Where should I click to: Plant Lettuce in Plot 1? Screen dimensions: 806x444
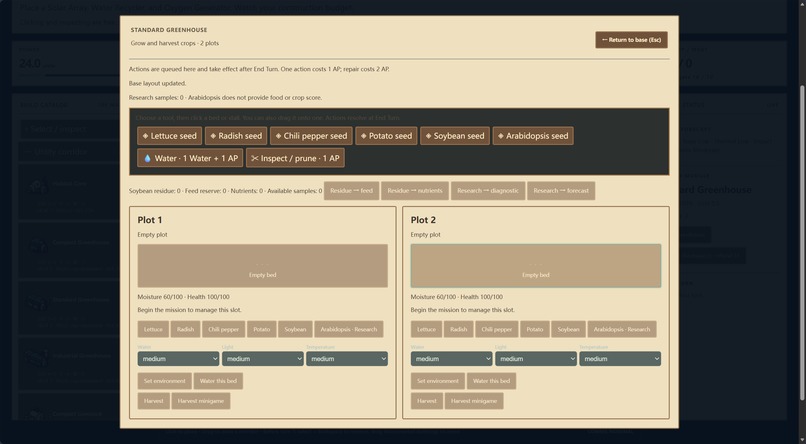tap(153, 329)
